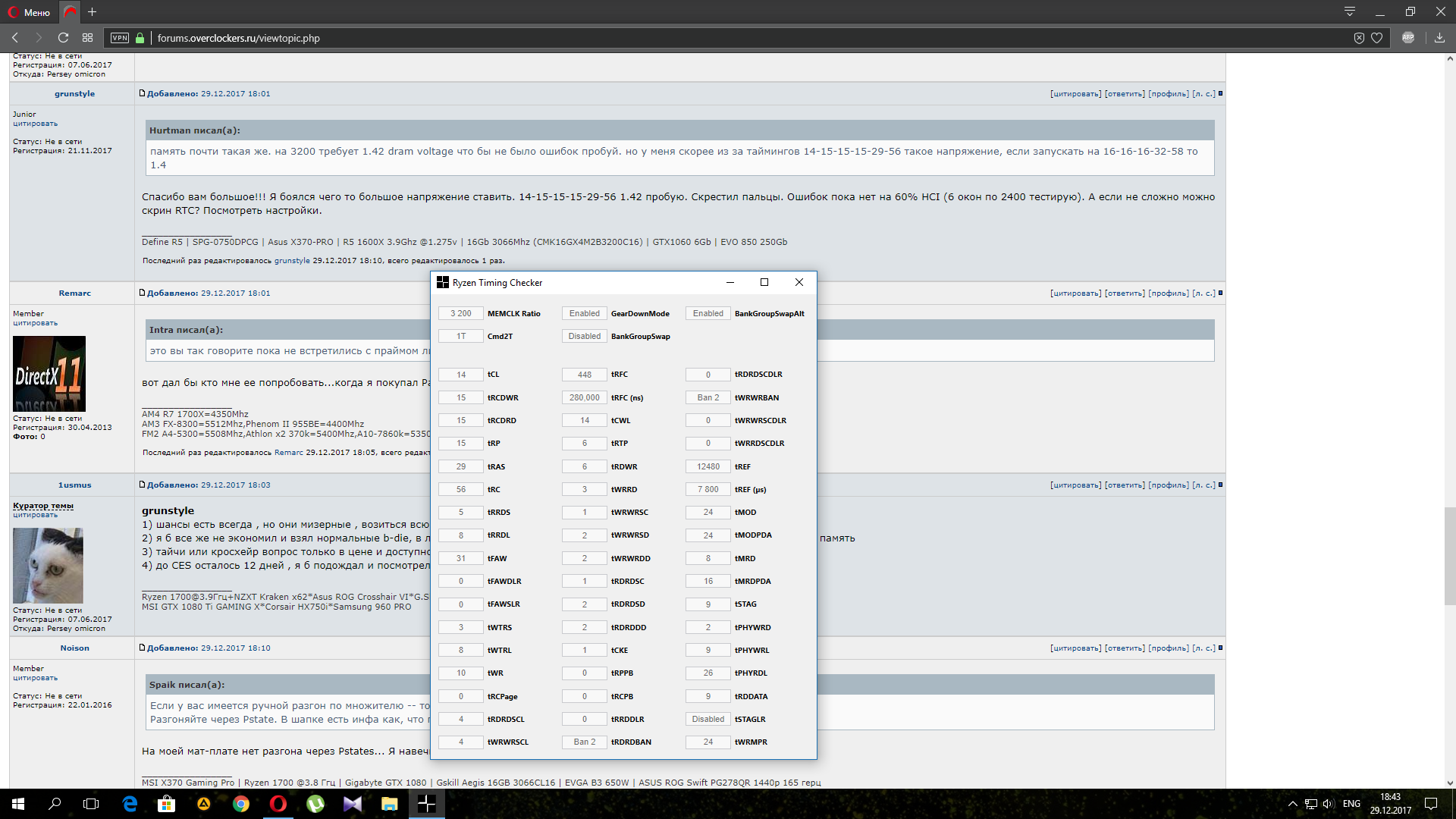This screenshot has height=819, width=1456.
Task: Open the ABP extension icon
Action: point(1408,38)
